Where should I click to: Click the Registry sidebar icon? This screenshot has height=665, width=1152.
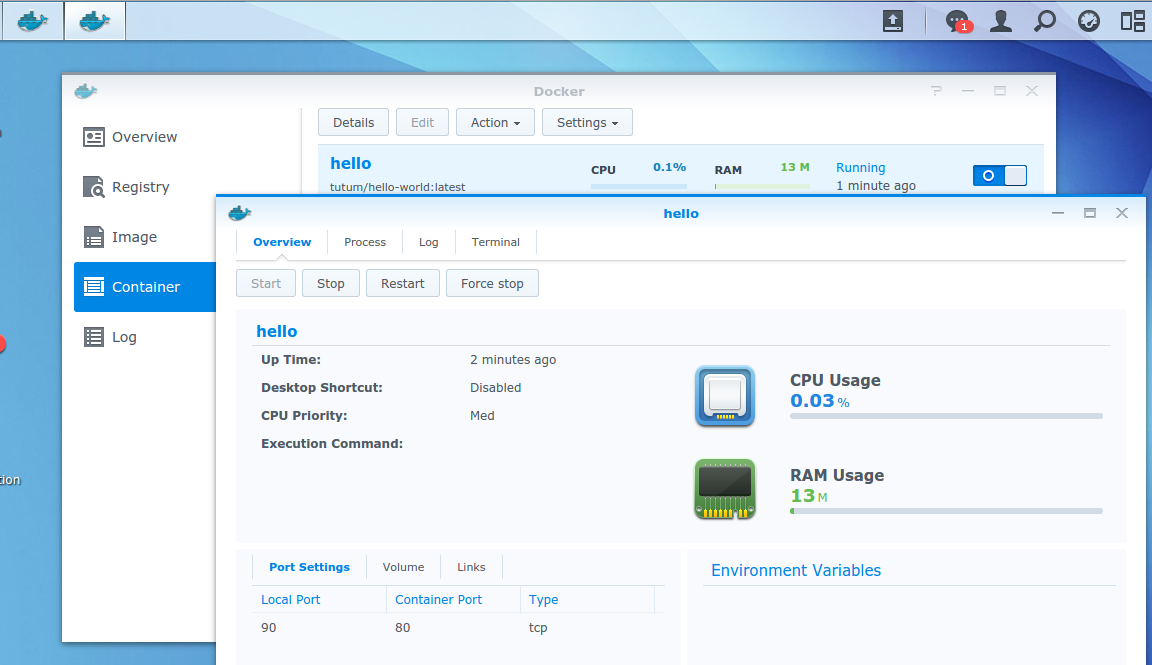pyautogui.click(x=93, y=187)
